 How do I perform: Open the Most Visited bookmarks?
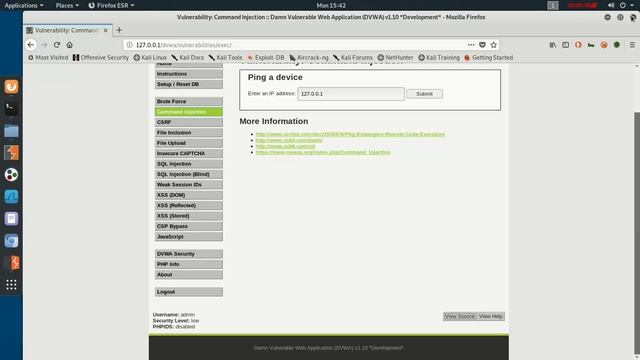[x=48, y=58]
